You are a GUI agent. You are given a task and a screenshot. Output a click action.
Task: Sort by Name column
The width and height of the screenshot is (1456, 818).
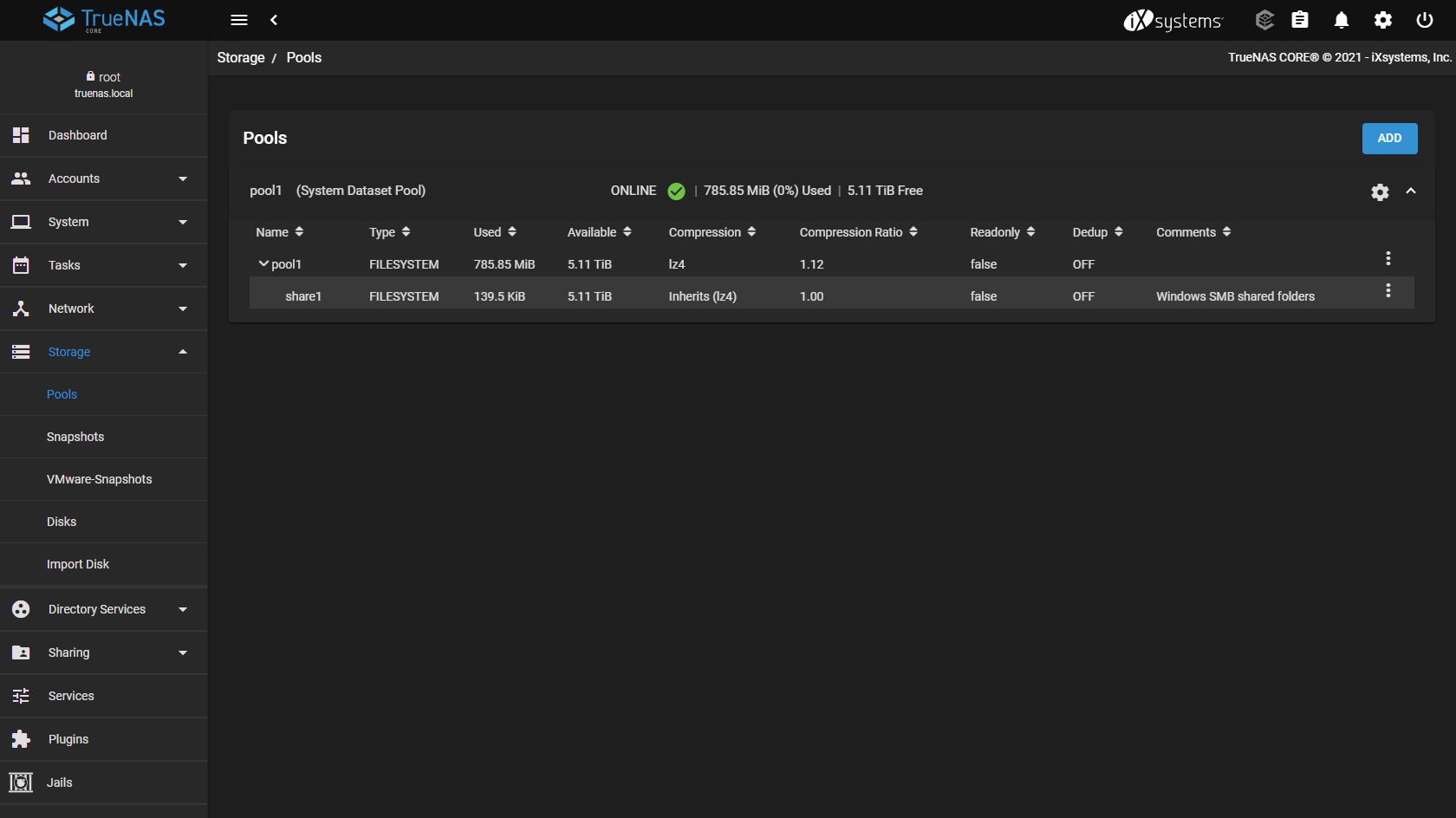tap(280, 232)
